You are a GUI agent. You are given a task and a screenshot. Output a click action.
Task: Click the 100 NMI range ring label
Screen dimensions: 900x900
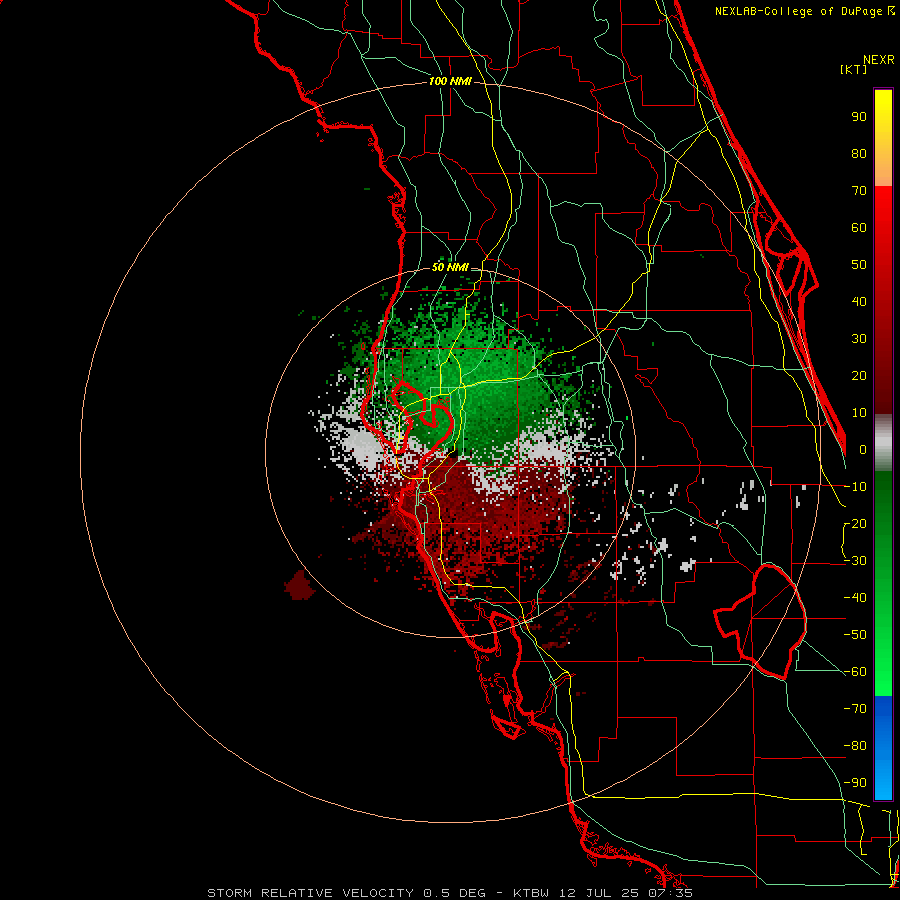point(450,82)
